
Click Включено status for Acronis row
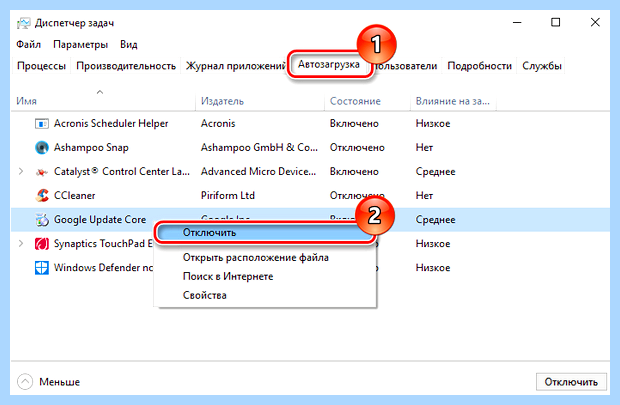tap(354, 123)
